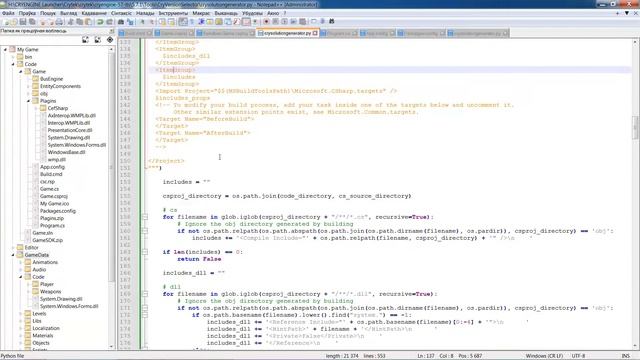Click Expand all folders icon in workspace panel
Image resolution: width=640 pixels, height=360 pixels.
coord(85,40)
